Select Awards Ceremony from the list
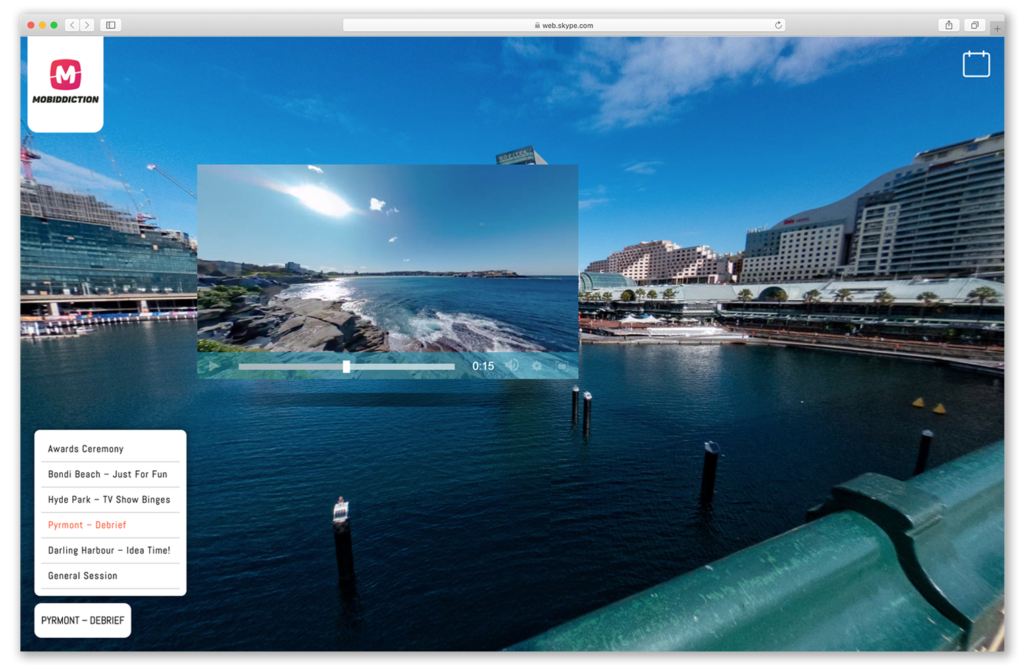 pyautogui.click(x=86, y=449)
